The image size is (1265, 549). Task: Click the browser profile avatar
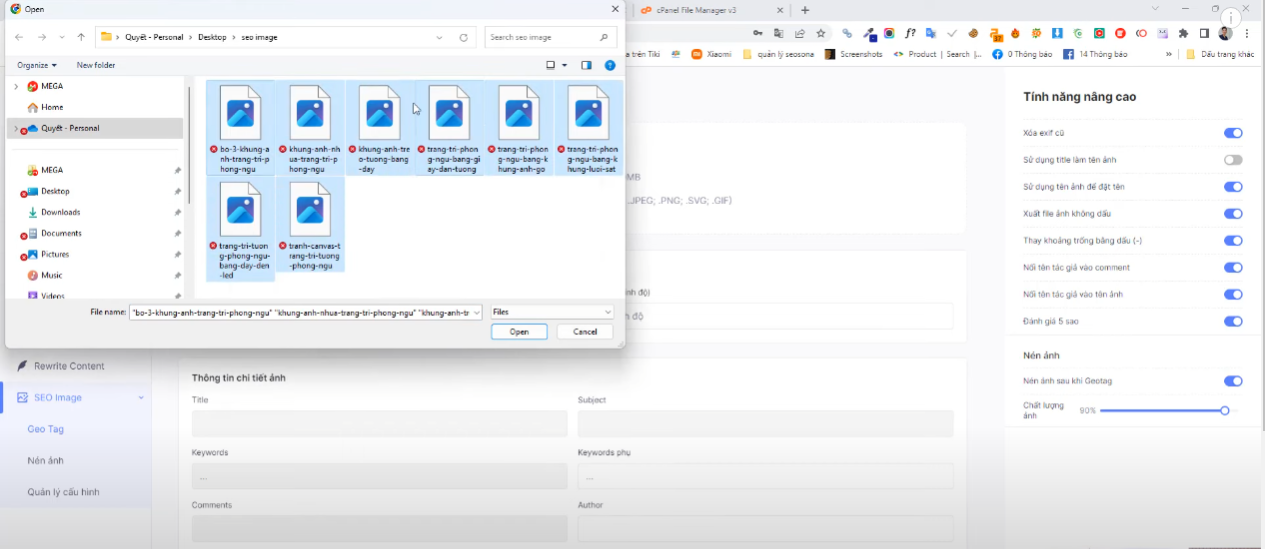point(1225,33)
